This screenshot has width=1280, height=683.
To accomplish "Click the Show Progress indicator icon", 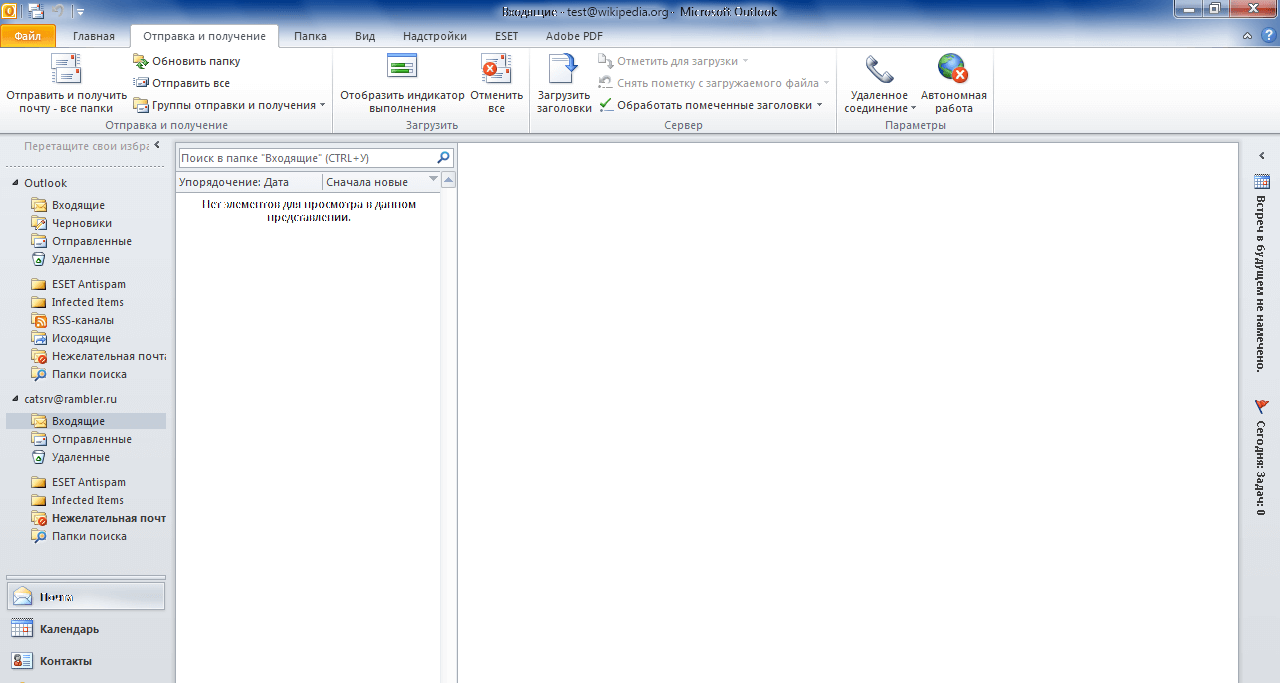I will point(402,68).
